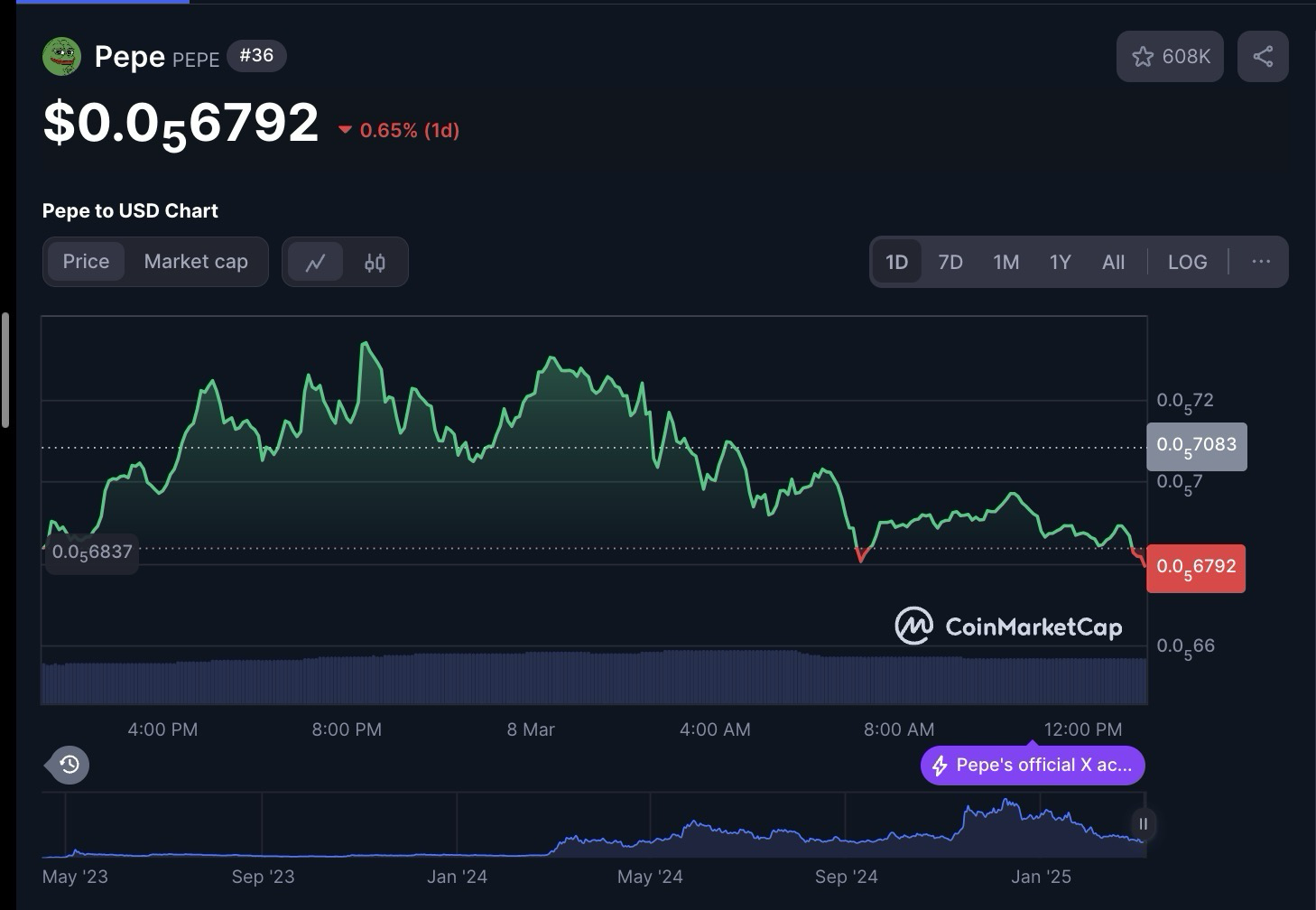Click the 0.0₅72 y-axis label
Screen dimensions: 1316x910
pos(1185,401)
